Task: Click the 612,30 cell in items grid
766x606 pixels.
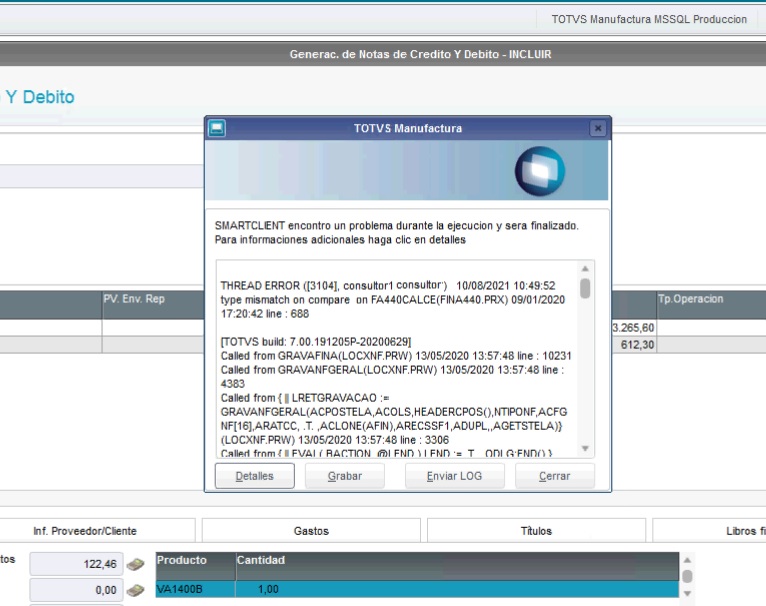Action: (x=633, y=345)
